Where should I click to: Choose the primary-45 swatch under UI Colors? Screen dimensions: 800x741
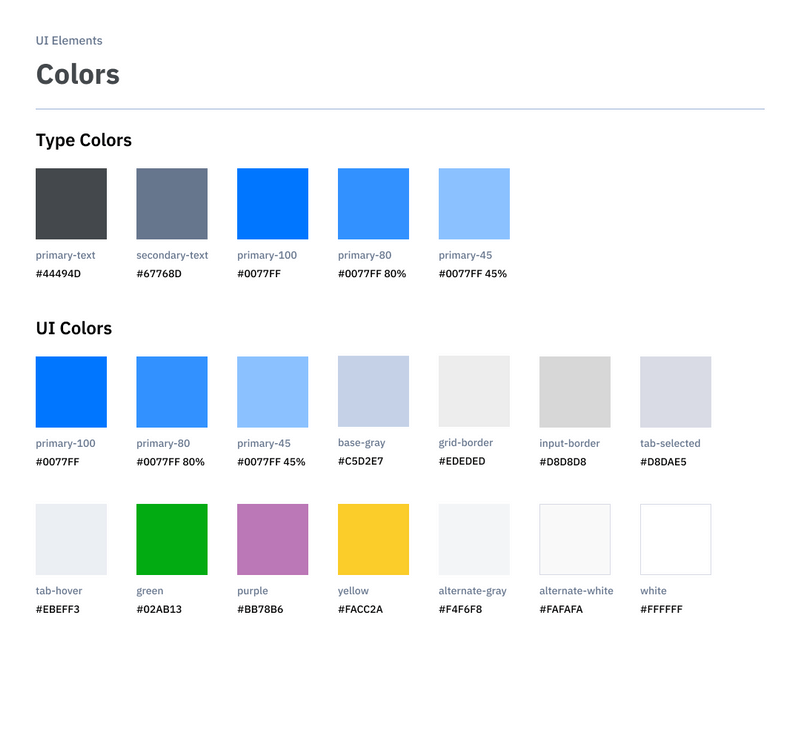tap(272, 392)
